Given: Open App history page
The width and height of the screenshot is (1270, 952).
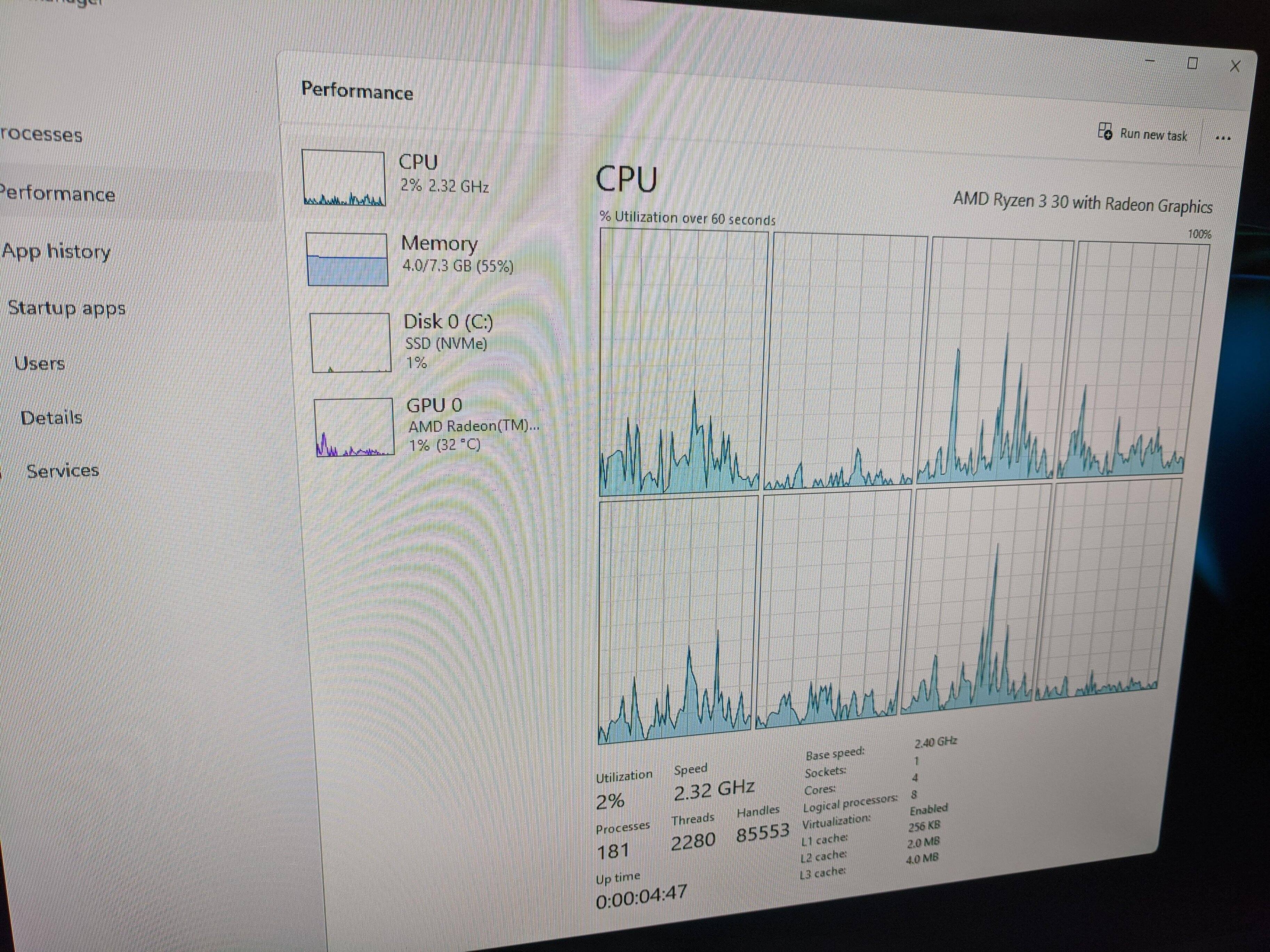Looking at the screenshot, I should coord(56,251).
